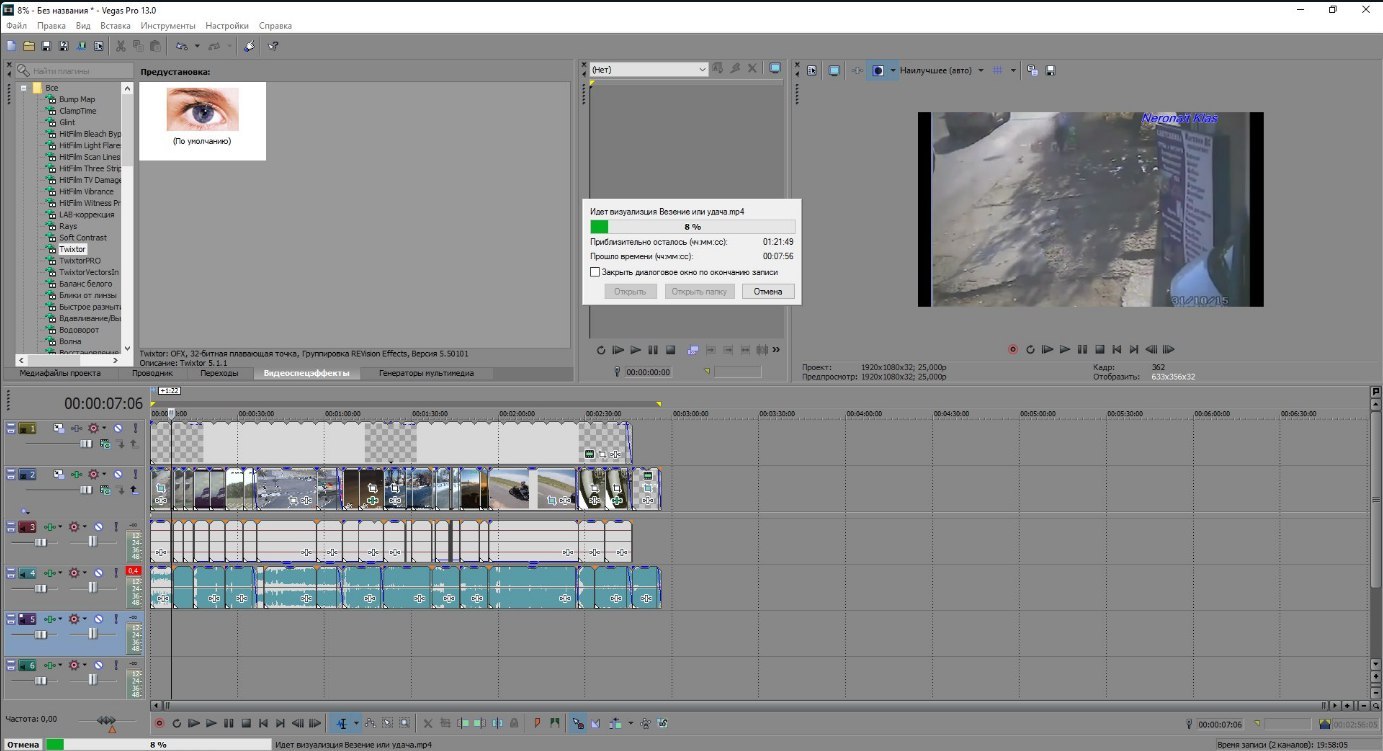
Task: Click the Отмена button in render dialog
Action: [x=768, y=291]
